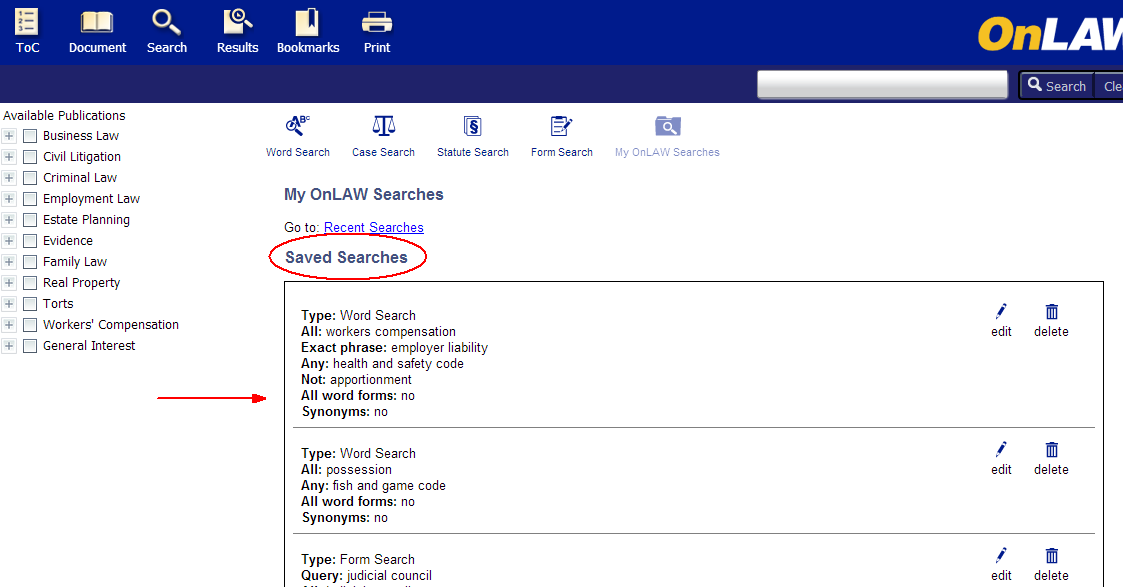
Task: Open Word Search tab
Action: 298,136
